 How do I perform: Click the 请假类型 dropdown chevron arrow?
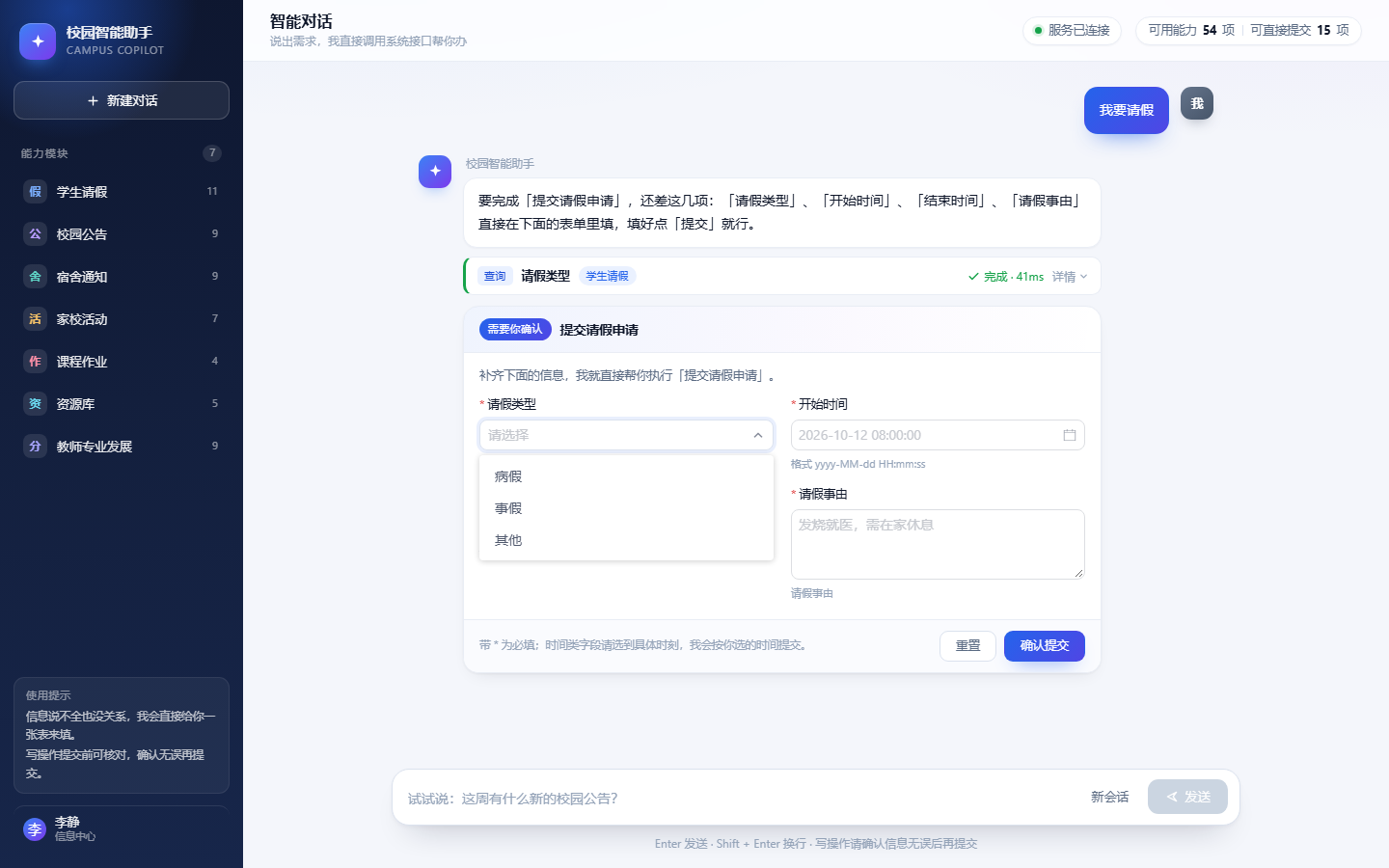point(758,435)
